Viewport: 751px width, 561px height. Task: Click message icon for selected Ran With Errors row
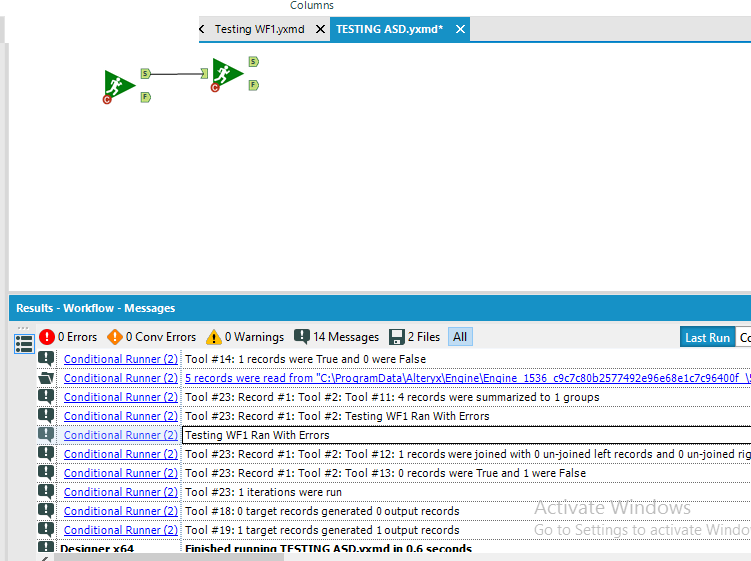tap(46, 435)
